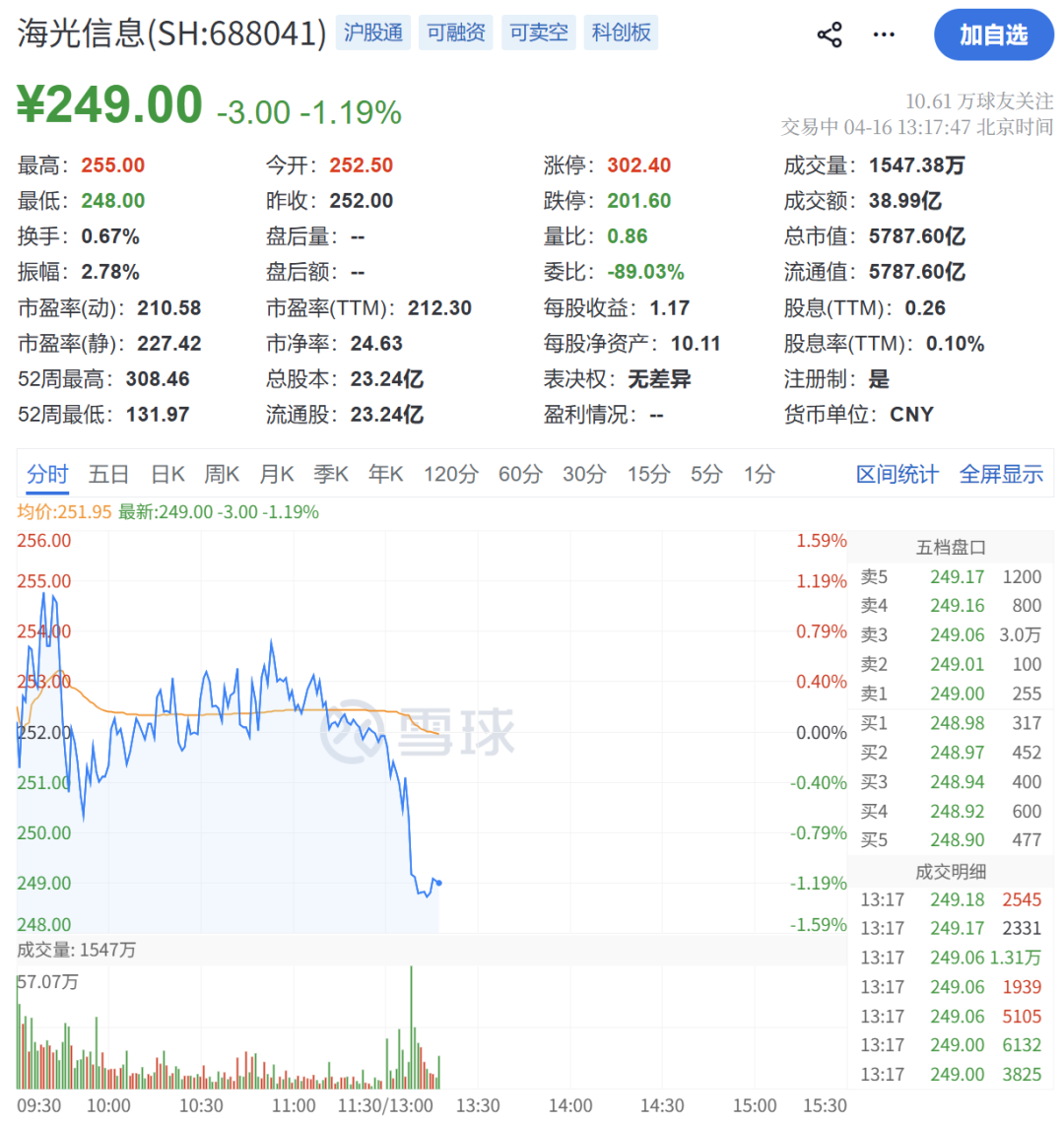The width and height of the screenshot is (1064, 1124).
Task: Click the 加自选 button
Action: pos(994,34)
